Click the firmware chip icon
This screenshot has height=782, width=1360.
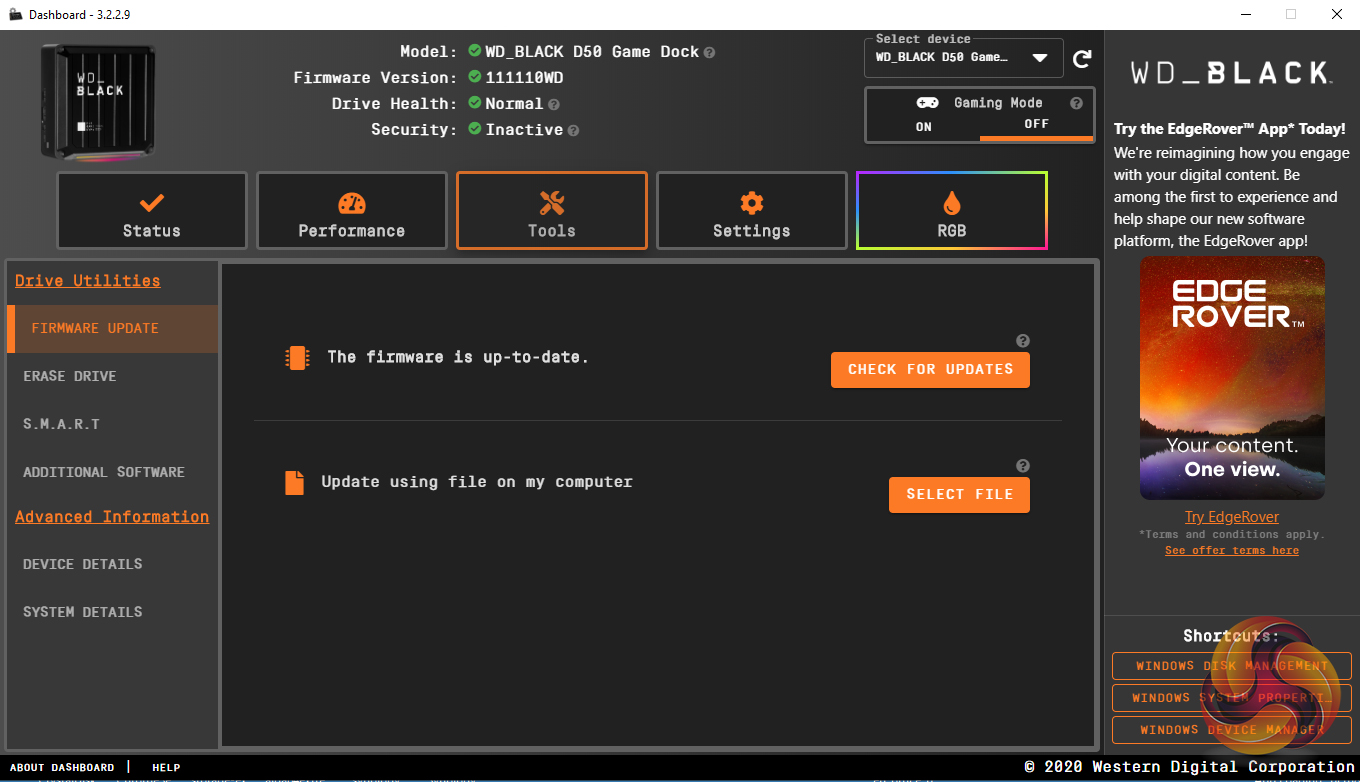tap(296, 358)
